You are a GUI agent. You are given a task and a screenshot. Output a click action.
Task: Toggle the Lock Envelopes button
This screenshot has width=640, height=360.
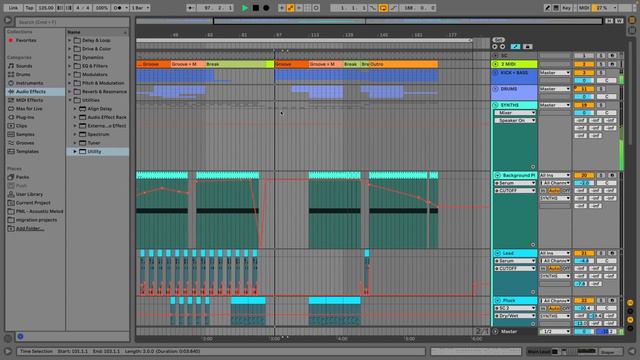527,47
